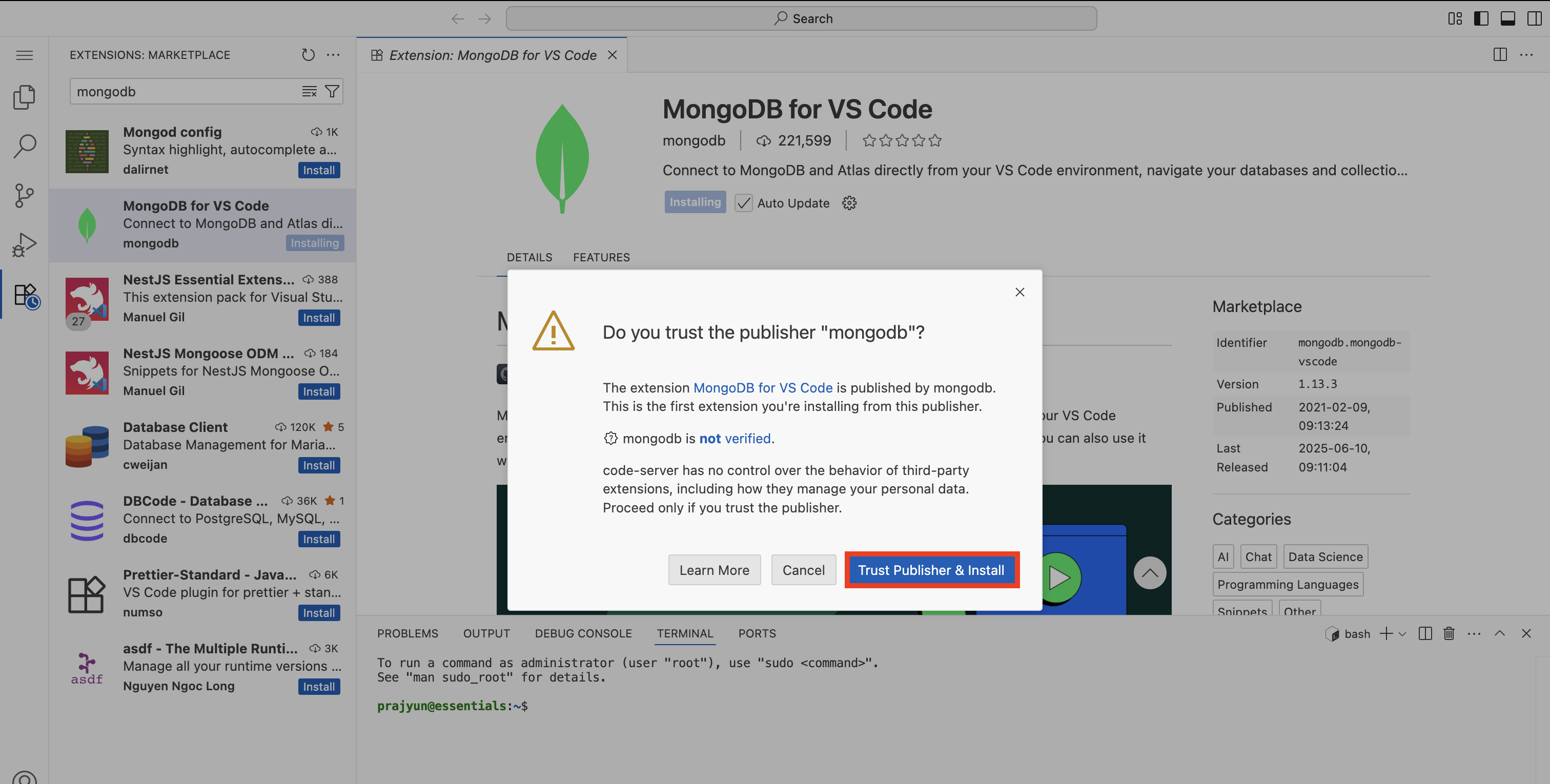
Task: Open Extensions view more actions menu
Action: [333, 55]
